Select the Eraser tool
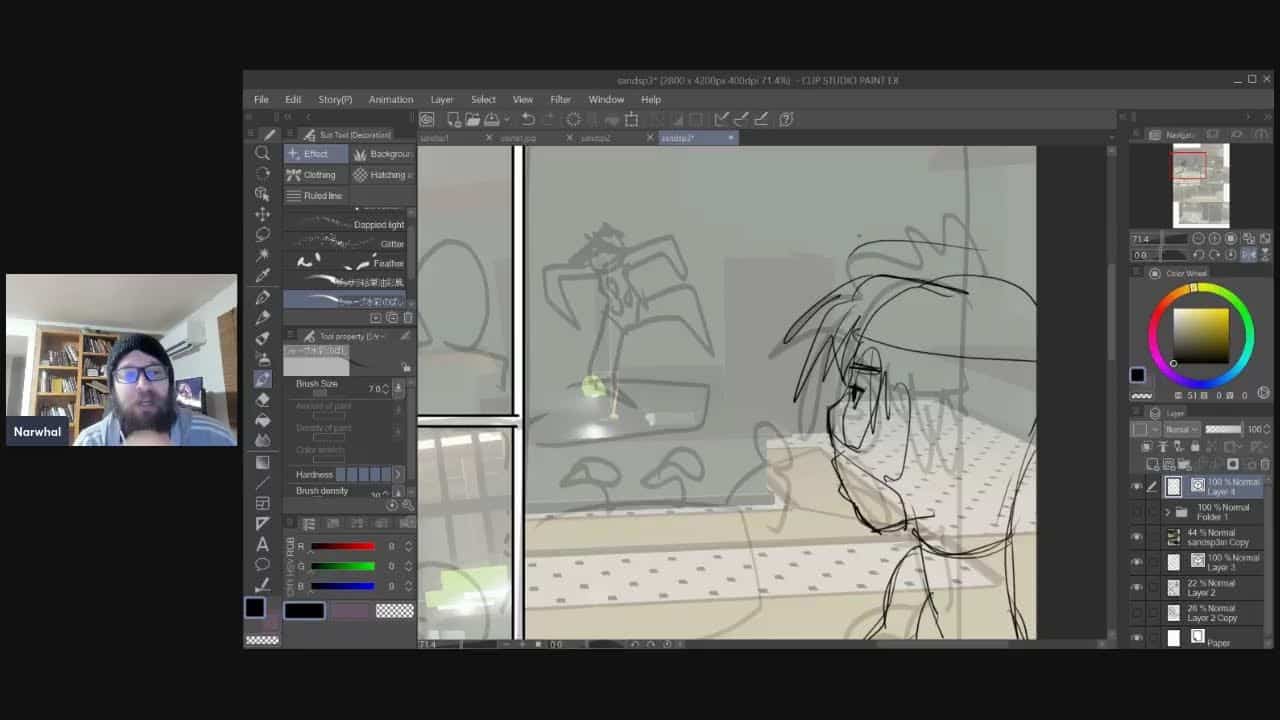 tap(262, 399)
